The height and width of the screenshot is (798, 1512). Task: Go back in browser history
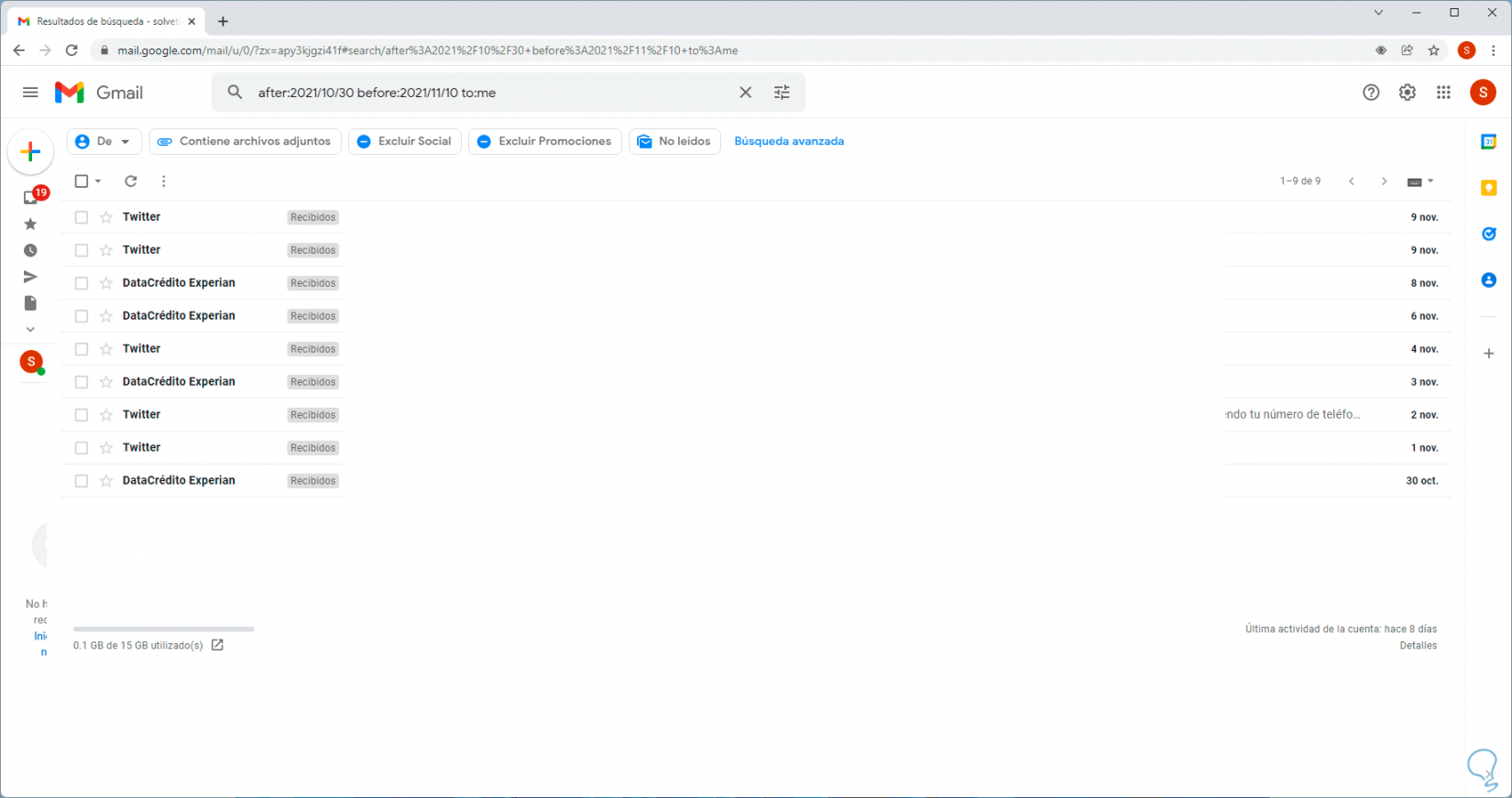(x=19, y=50)
